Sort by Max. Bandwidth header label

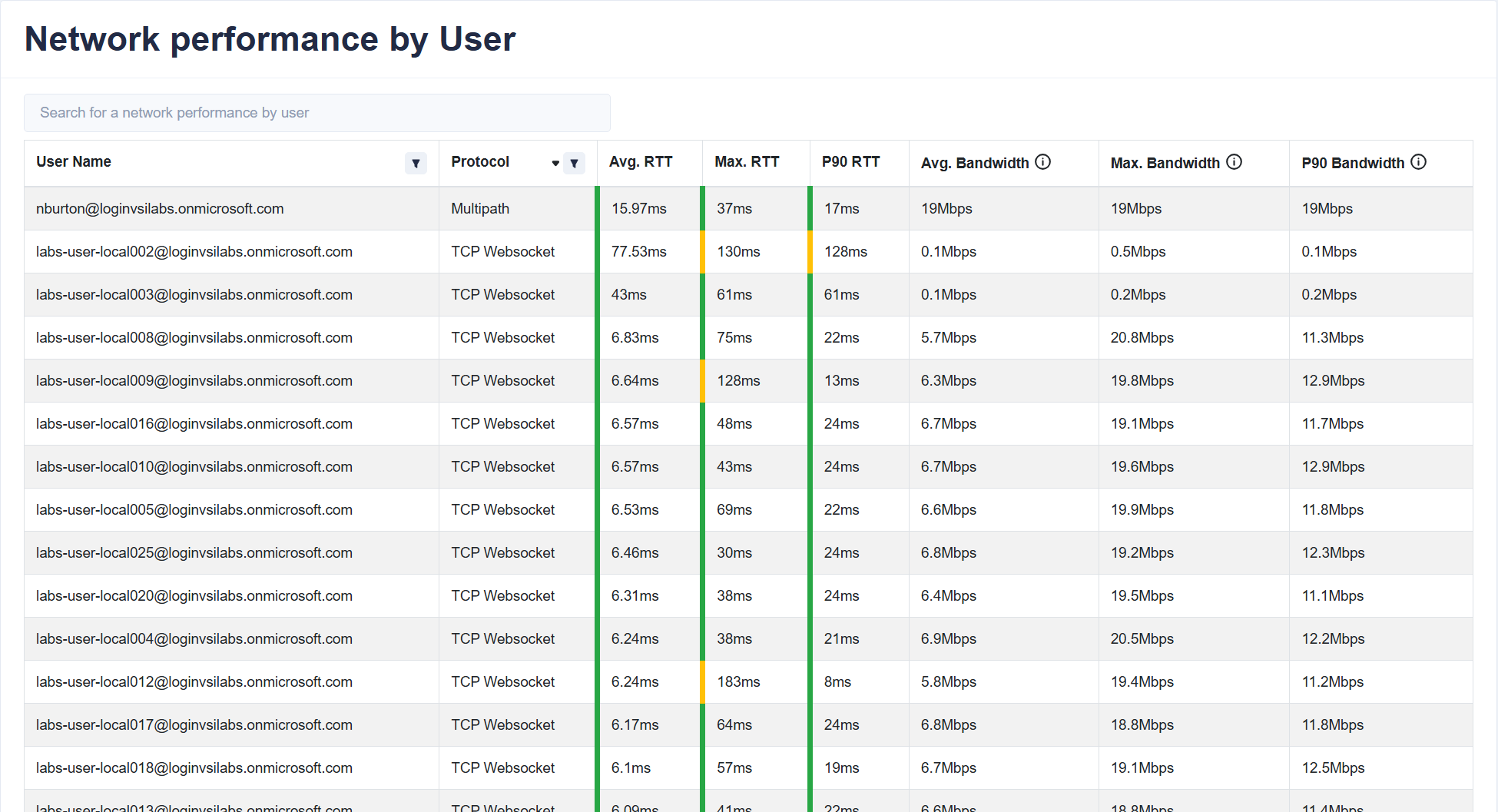click(1165, 163)
